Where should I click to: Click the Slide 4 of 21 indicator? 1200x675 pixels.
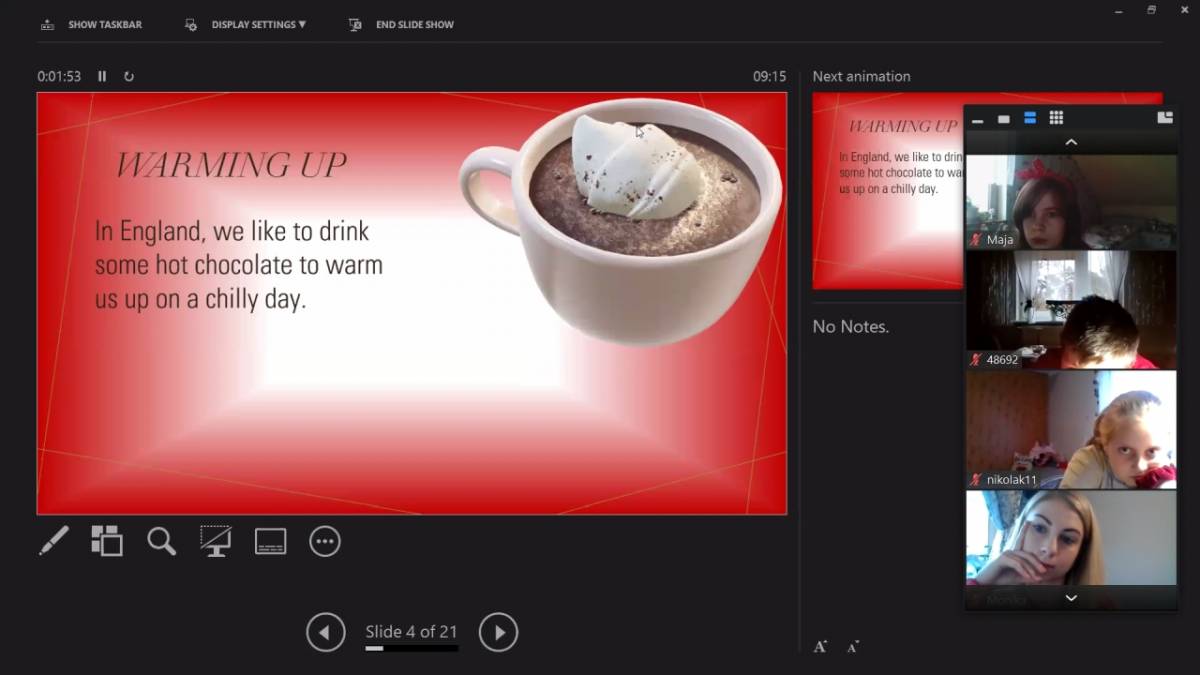pyautogui.click(x=411, y=631)
